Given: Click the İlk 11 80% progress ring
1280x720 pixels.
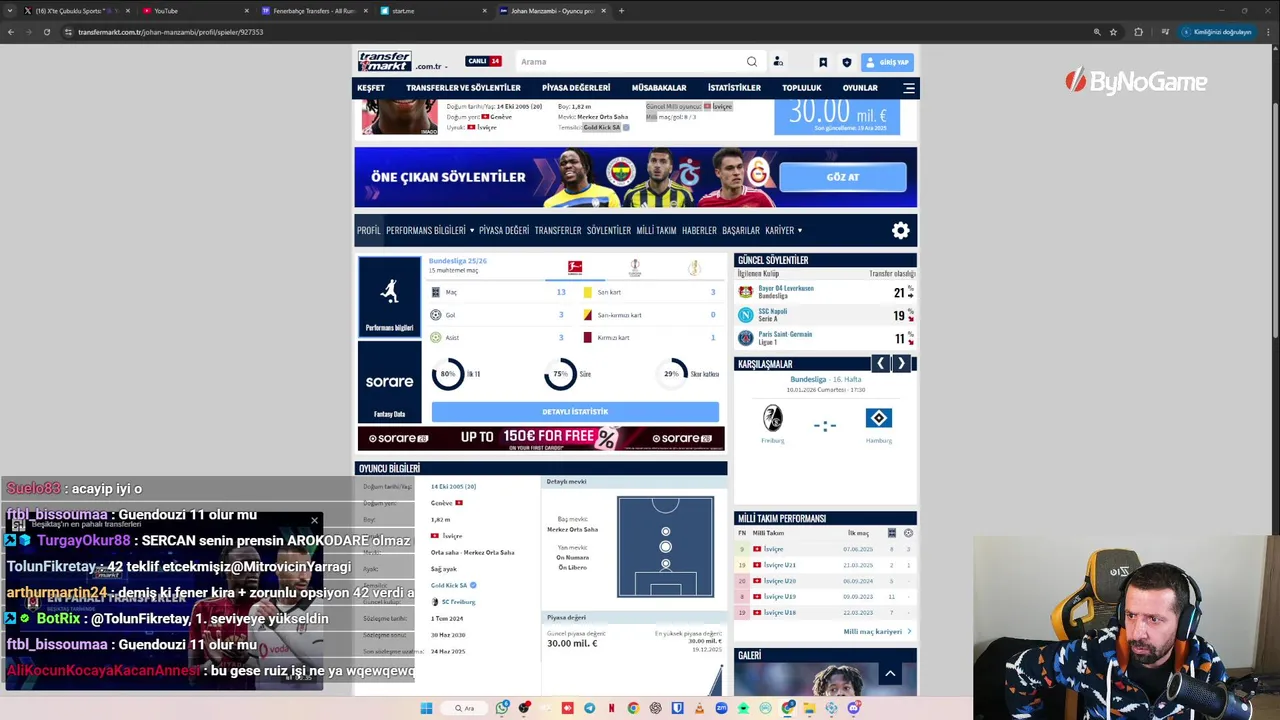Looking at the screenshot, I should (x=447, y=374).
